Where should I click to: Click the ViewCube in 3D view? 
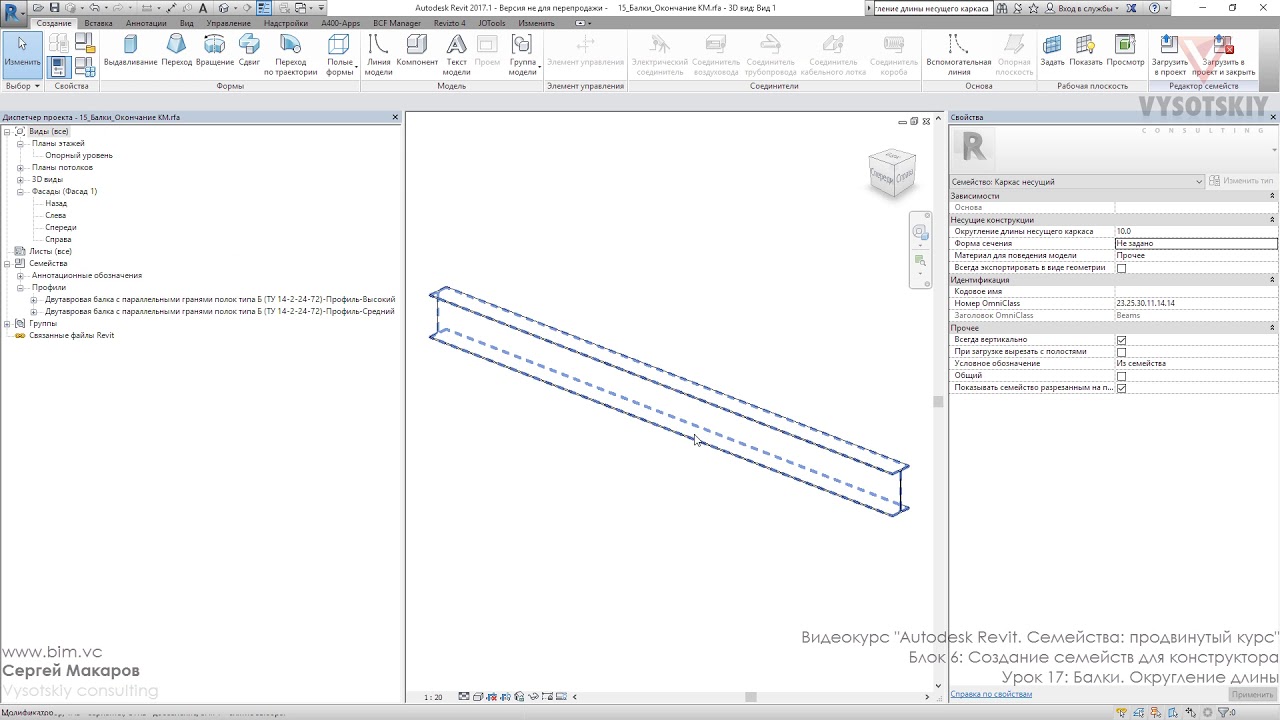click(x=892, y=172)
